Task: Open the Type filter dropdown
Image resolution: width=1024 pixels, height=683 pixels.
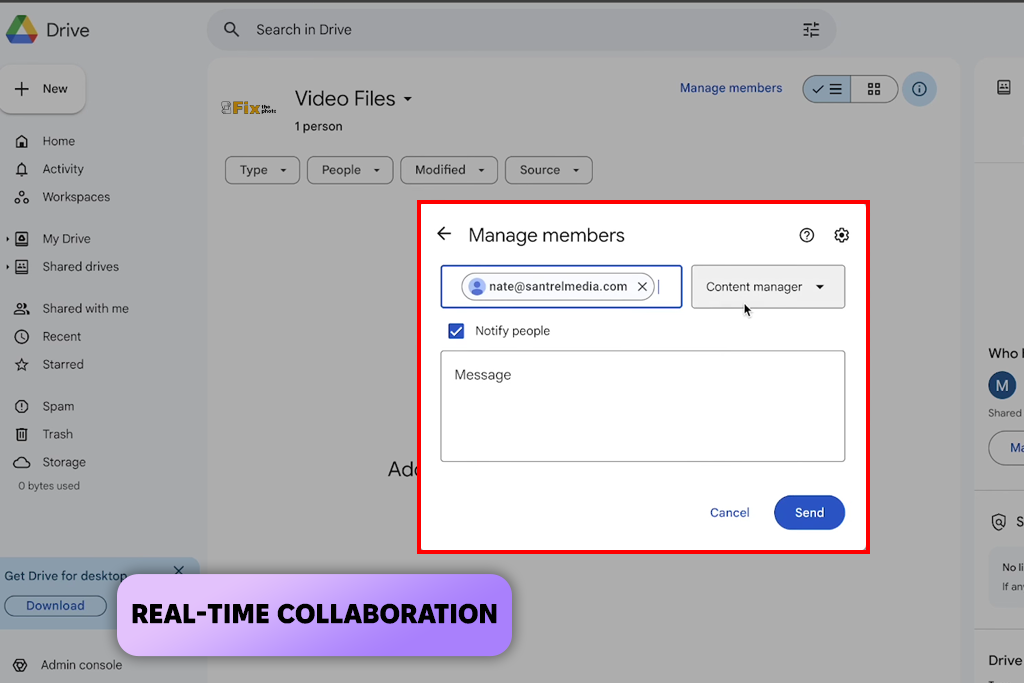Action: pos(263,170)
